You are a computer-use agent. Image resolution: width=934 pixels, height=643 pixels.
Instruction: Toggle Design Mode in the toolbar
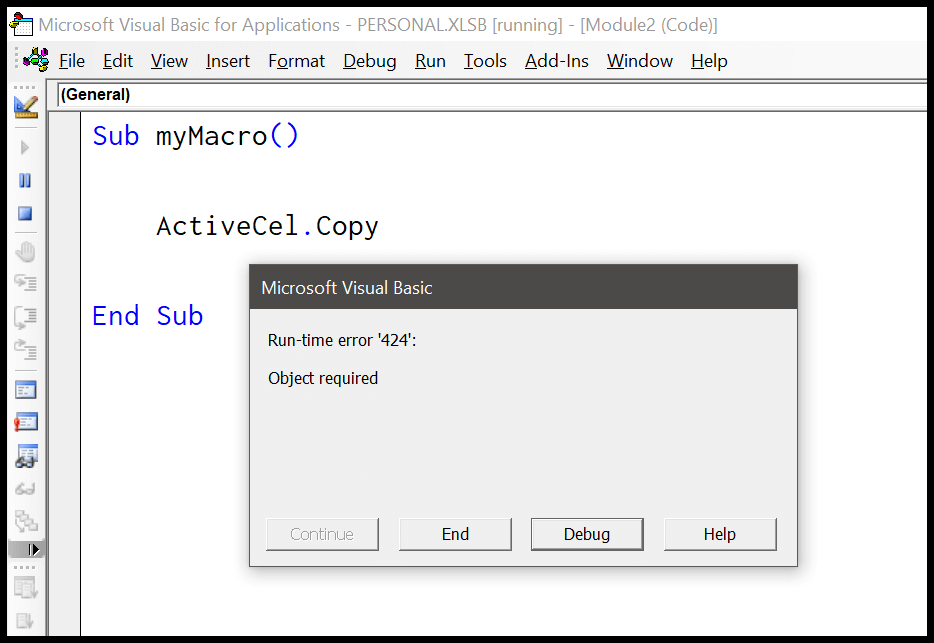(26, 109)
